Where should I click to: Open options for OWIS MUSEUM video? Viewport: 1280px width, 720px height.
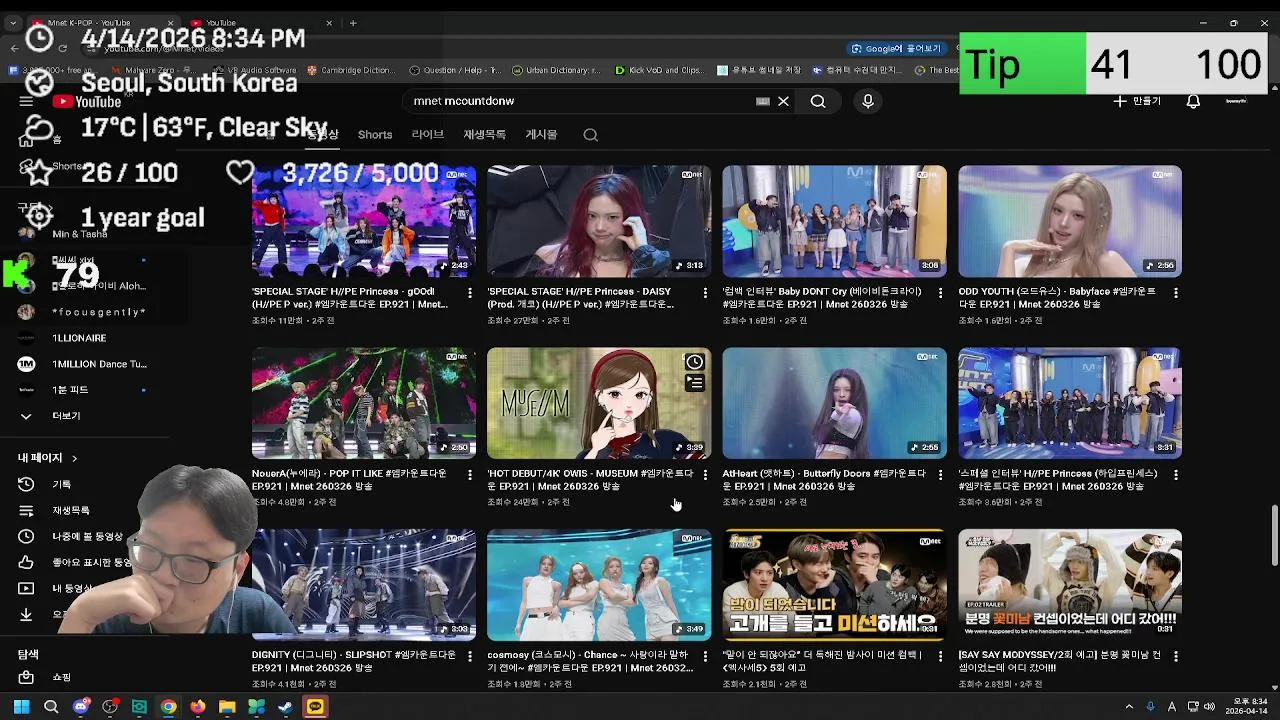tap(705, 475)
